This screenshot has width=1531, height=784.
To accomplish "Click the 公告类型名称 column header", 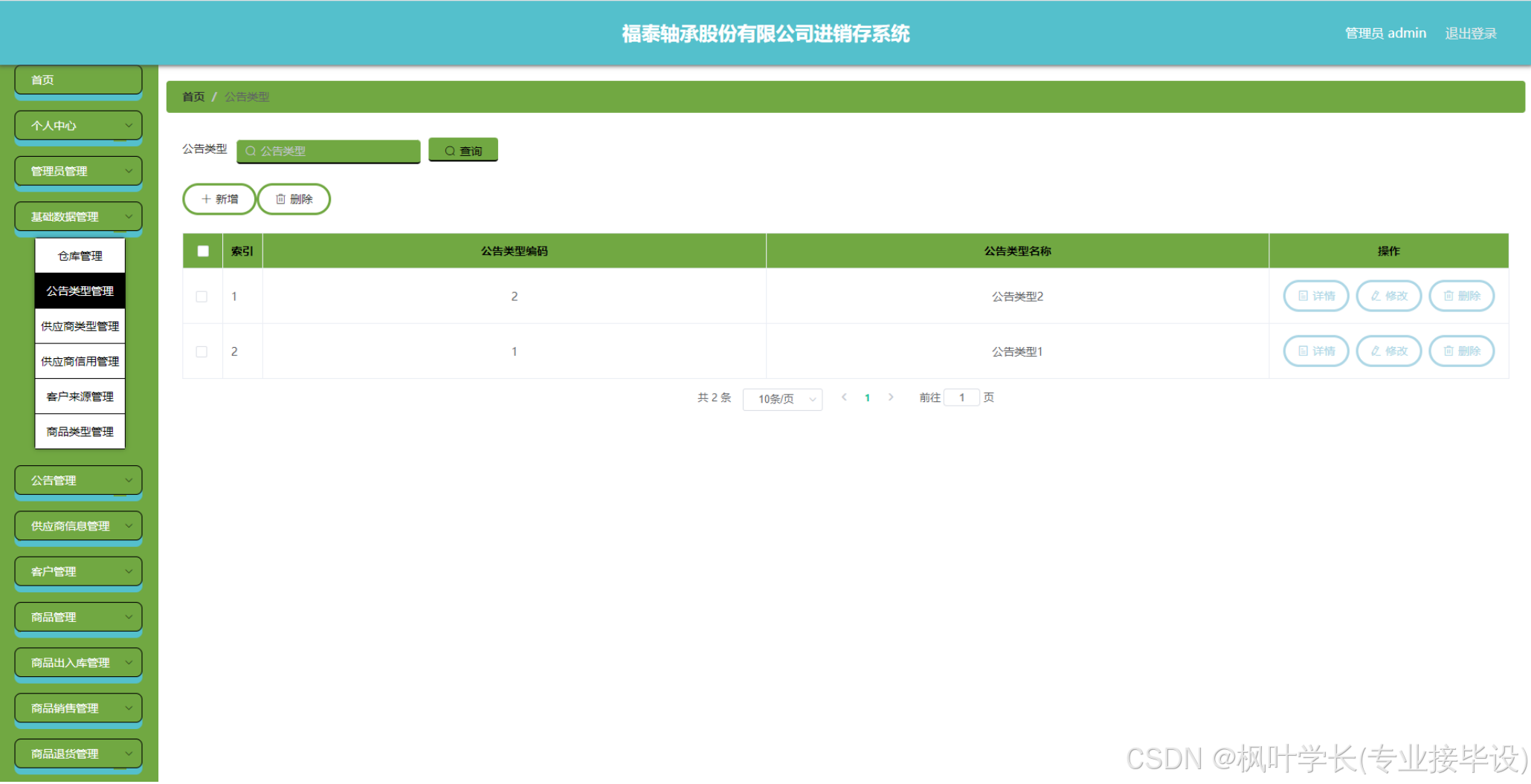I will 1017,251.
